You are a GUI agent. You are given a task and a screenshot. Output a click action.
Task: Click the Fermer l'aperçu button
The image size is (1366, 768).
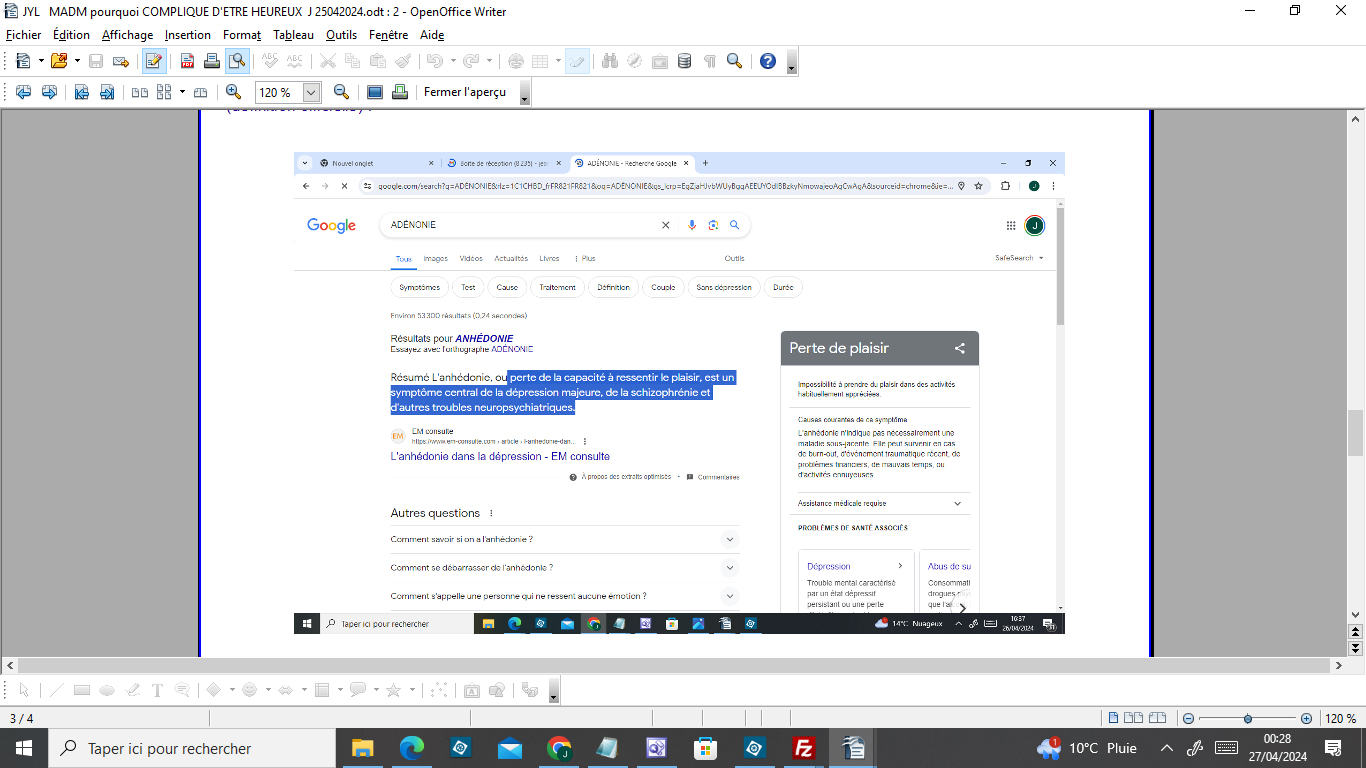[x=464, y=92]
